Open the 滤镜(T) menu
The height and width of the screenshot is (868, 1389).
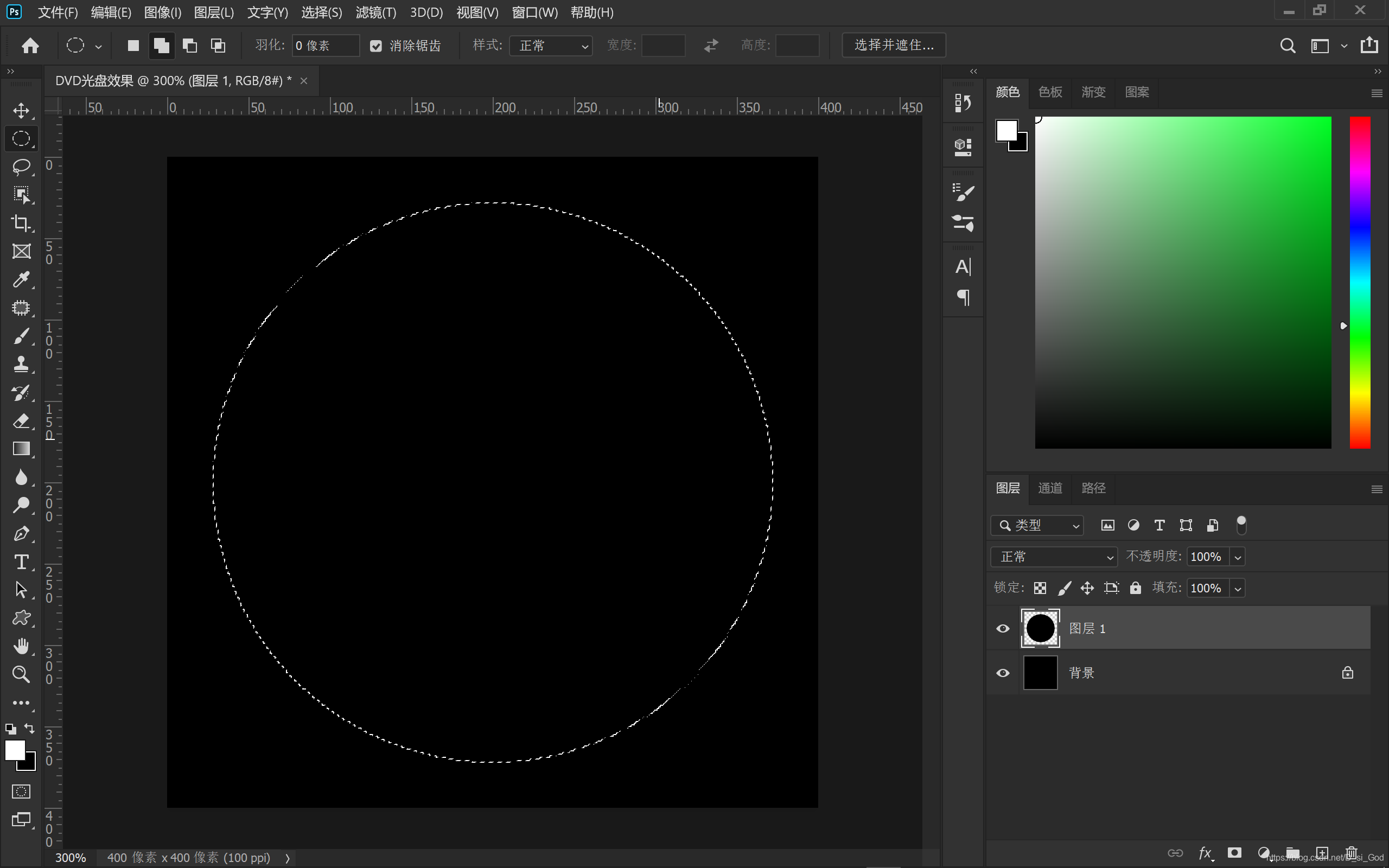coord(376,12)
